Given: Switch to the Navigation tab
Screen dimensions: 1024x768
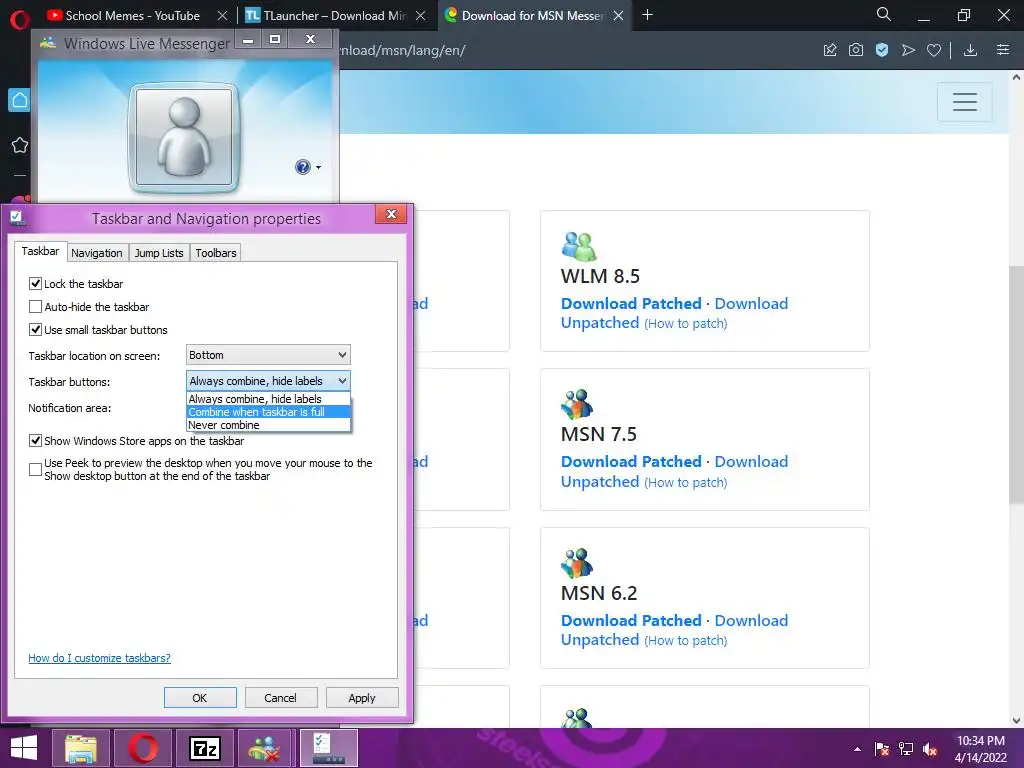Looking at the screenshot, I should pos(97,253).
